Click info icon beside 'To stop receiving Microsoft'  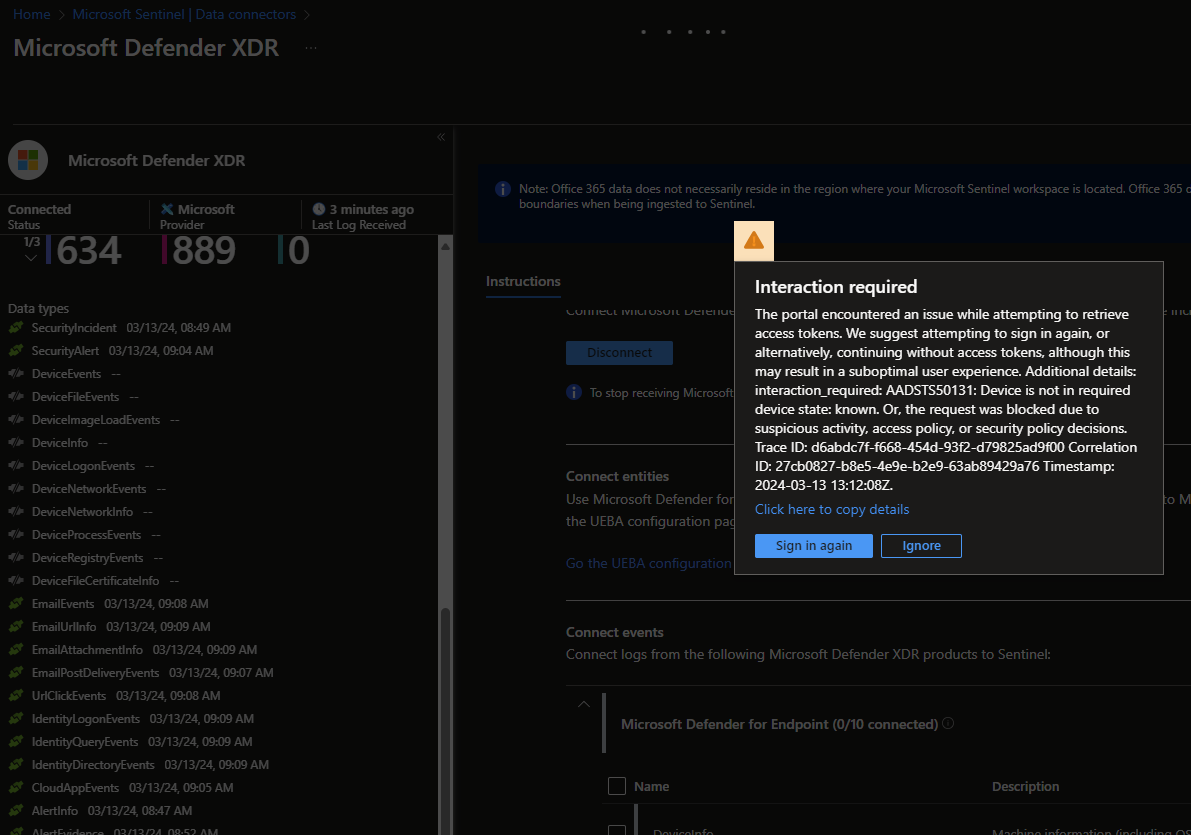pyautogui.click(x=574, y=392)
